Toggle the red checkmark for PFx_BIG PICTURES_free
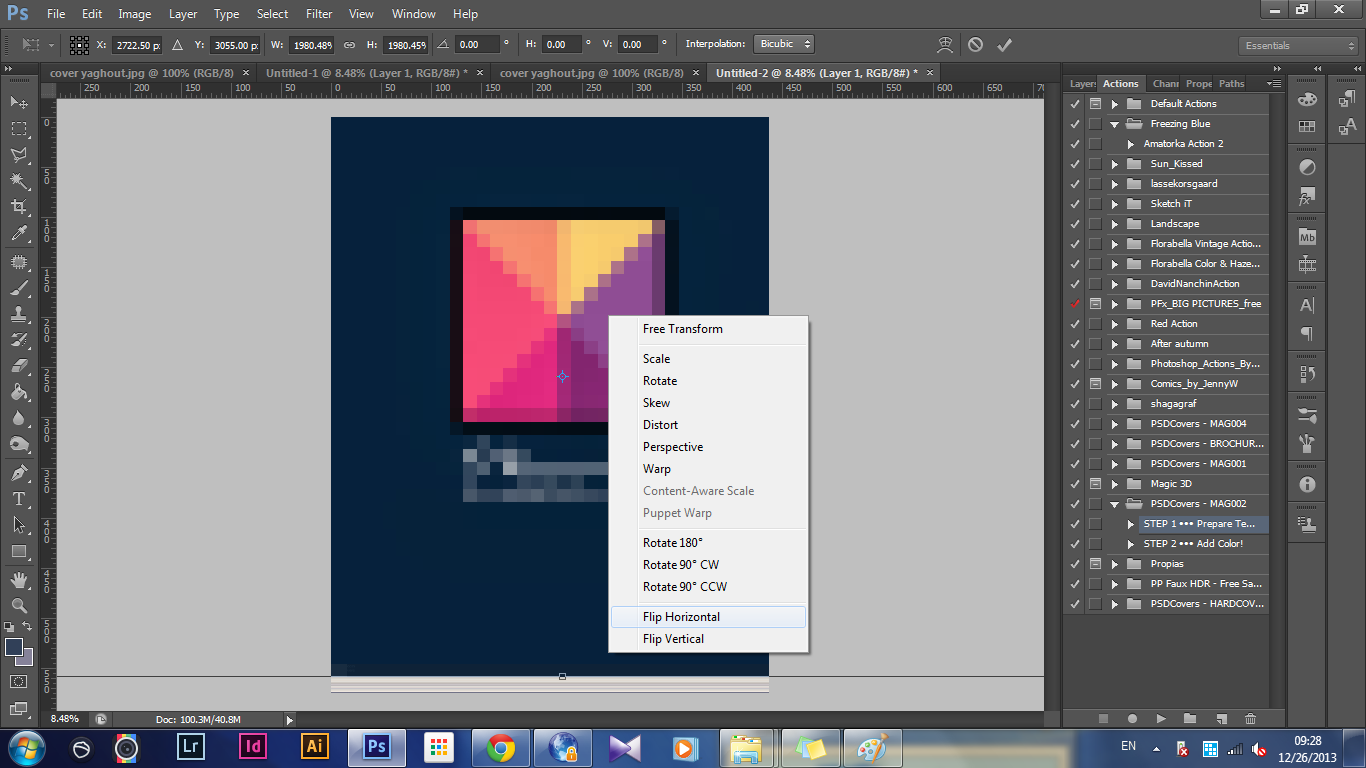This screenshot has height=768, width=1366. tap(1075, 304)
